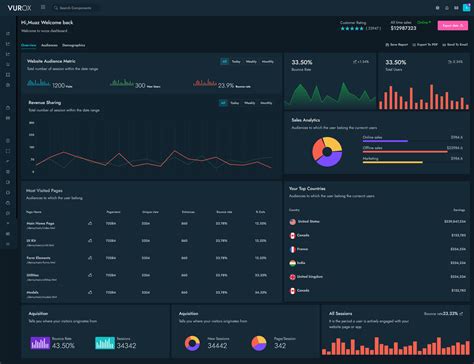Click the green area chart in Bounce Rate card
Viewport: 474px width, 364px height.
coord(330,95)
